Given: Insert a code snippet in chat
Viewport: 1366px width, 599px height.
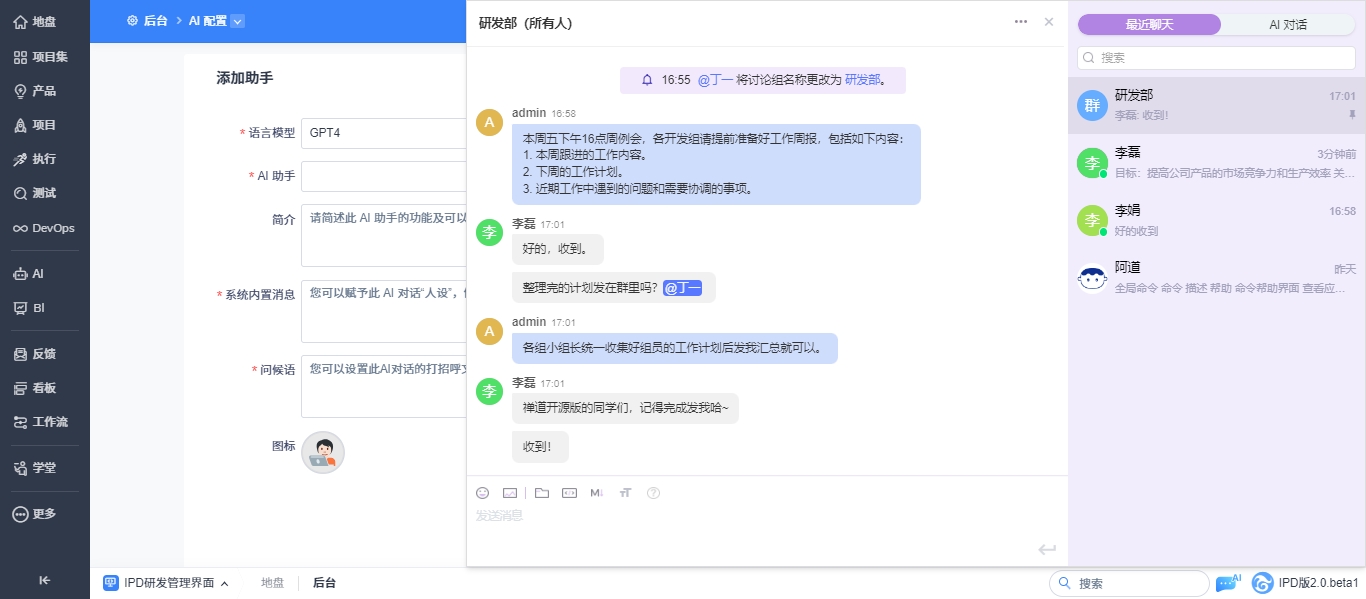Looking at the screenshot, I should click(x=570, y=493).
